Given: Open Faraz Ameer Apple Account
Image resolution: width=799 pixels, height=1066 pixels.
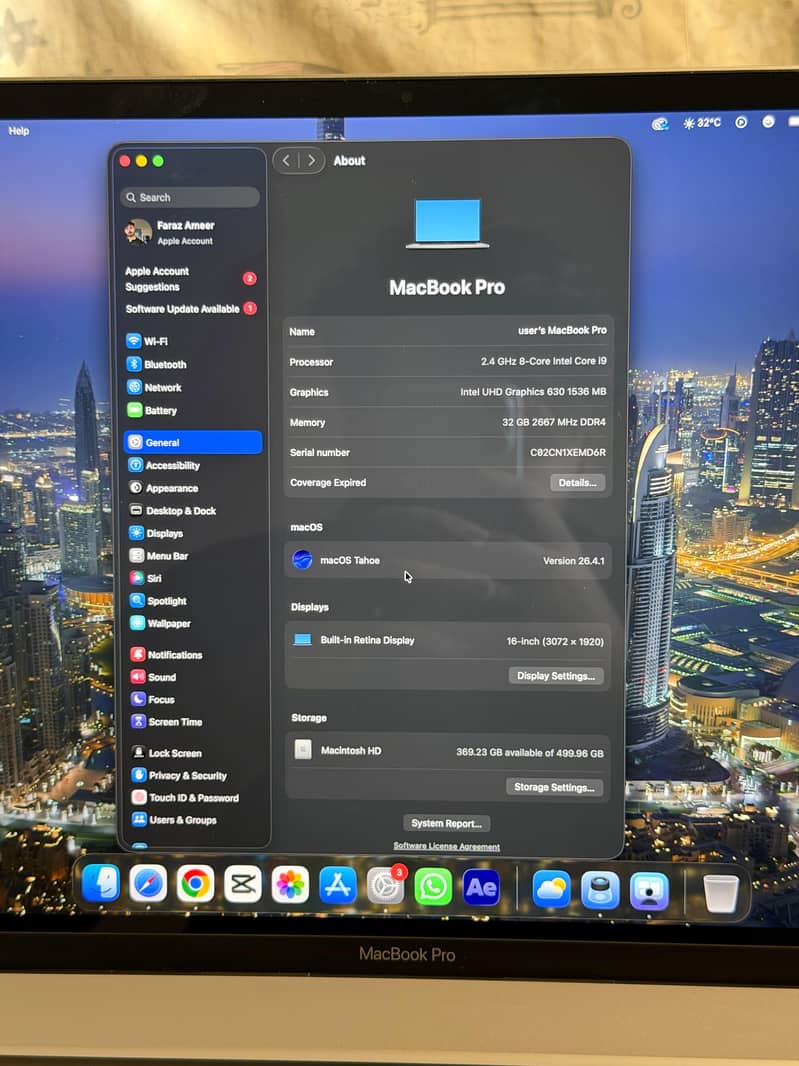Looking at the screenshot, I should coord(170,233).
